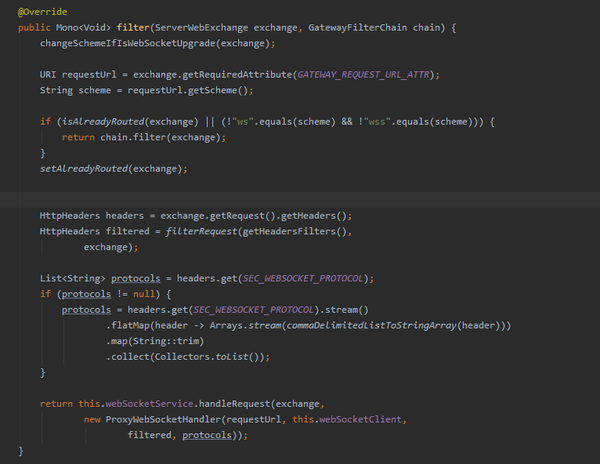The image size is (600, 464).
Task: Click the underlined protocols variable declaration
Action: coord(136,278)
